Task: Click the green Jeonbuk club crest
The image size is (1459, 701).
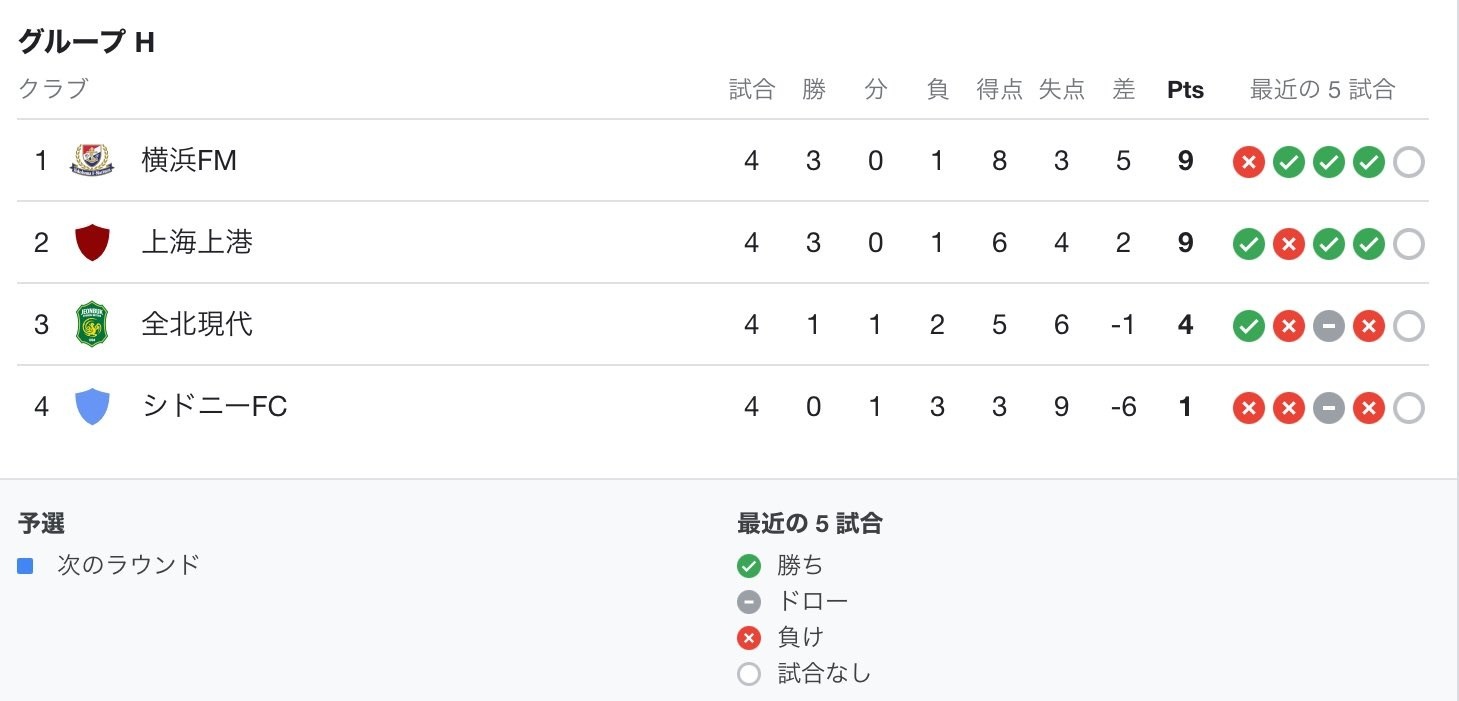Action: click(92, 325)
